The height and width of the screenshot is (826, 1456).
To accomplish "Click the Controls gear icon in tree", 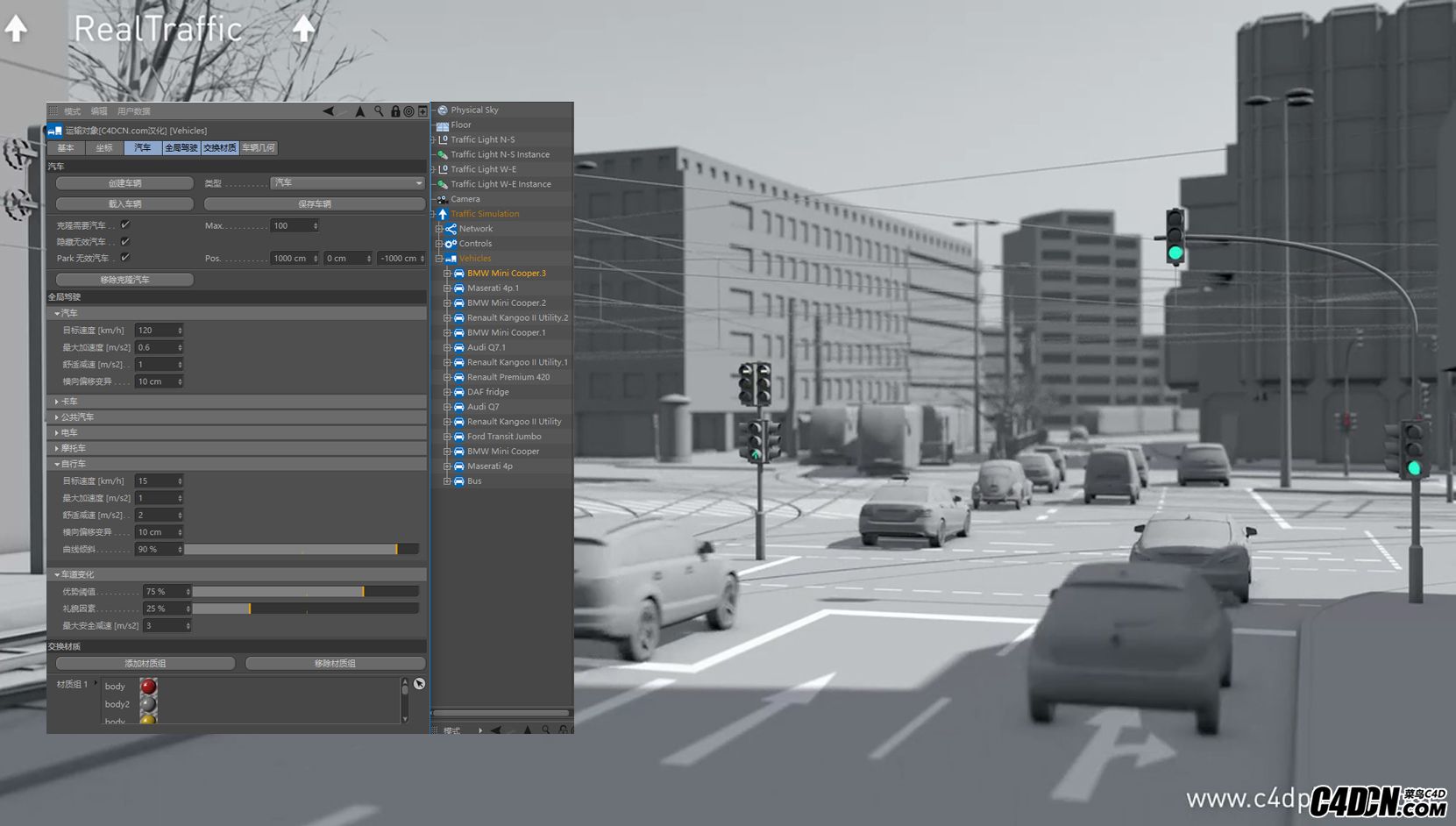I will pos(451,244).
